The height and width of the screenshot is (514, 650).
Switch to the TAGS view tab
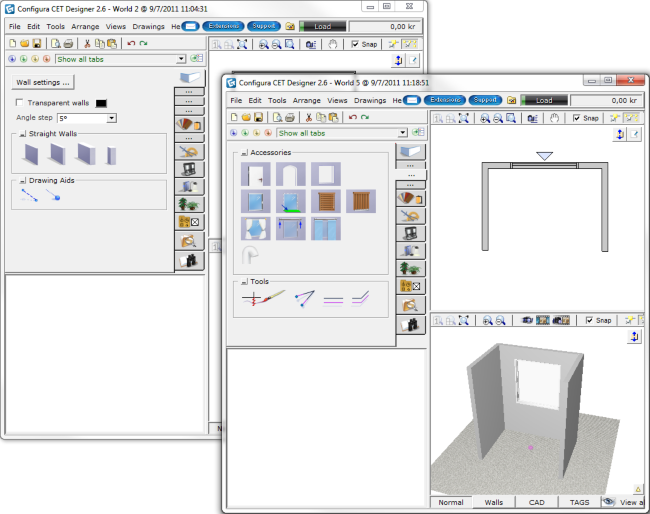pyautogui.click(x=579, y=502)
